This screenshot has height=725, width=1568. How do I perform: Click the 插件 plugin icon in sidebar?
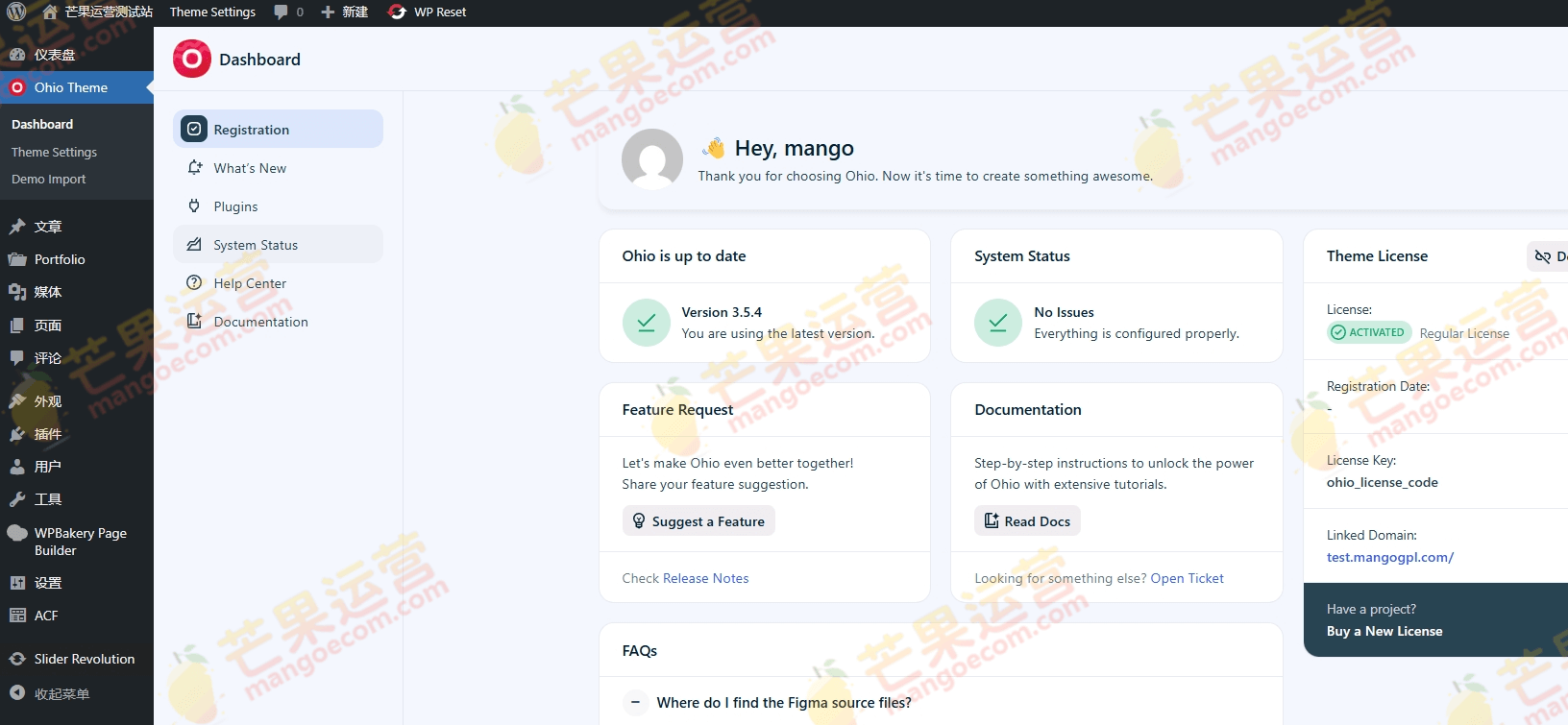tap(17, 434)
